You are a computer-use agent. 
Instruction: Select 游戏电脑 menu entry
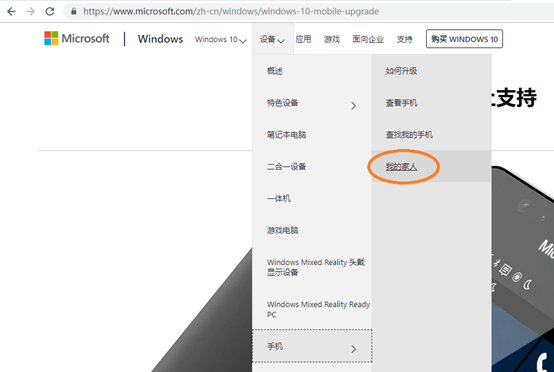pos(312,230)
